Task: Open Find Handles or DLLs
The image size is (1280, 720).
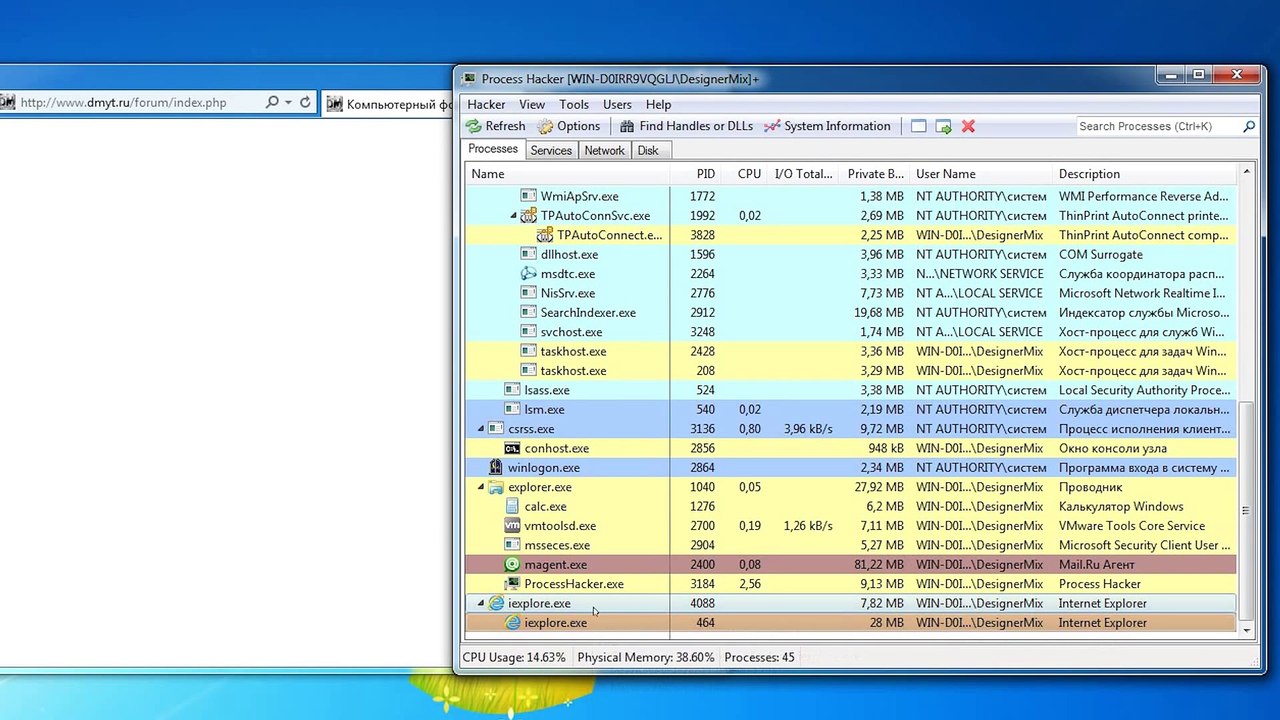Action: [x=685, y=126]
